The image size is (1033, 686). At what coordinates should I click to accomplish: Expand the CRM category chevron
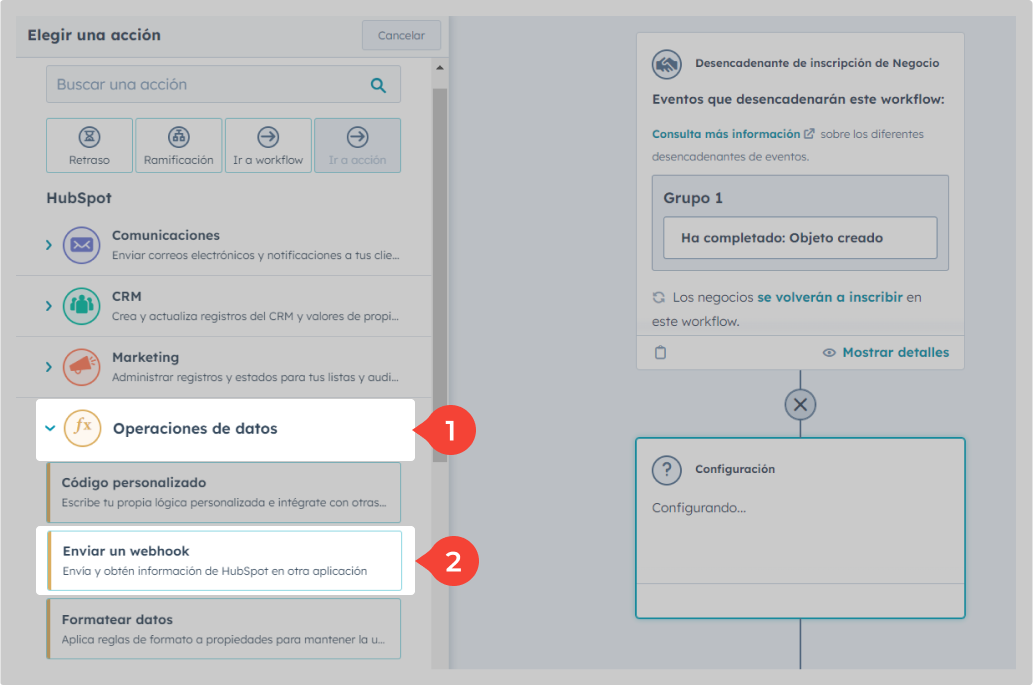click(x=49, y=306)
